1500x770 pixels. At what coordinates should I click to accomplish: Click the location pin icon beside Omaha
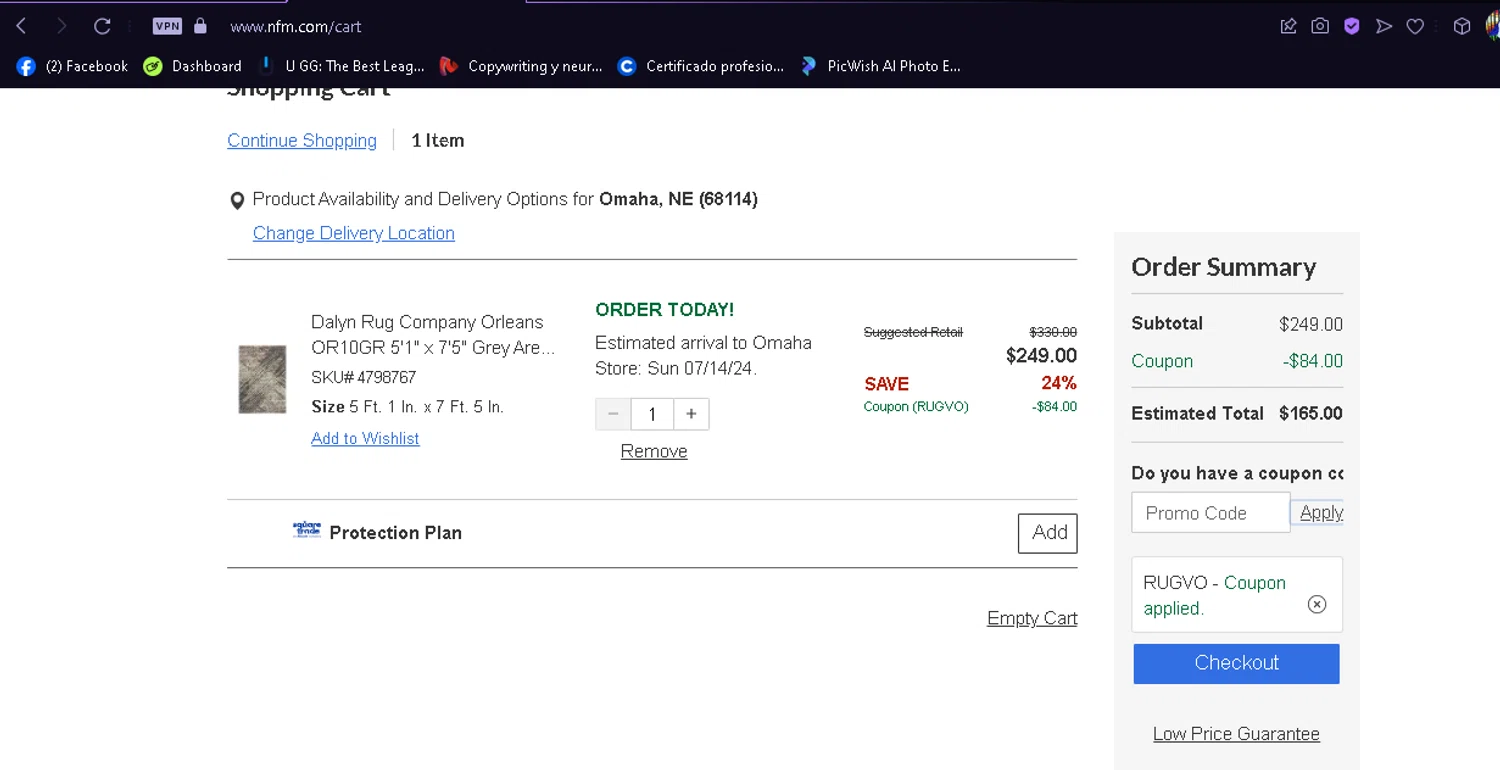tap(237, 200)
